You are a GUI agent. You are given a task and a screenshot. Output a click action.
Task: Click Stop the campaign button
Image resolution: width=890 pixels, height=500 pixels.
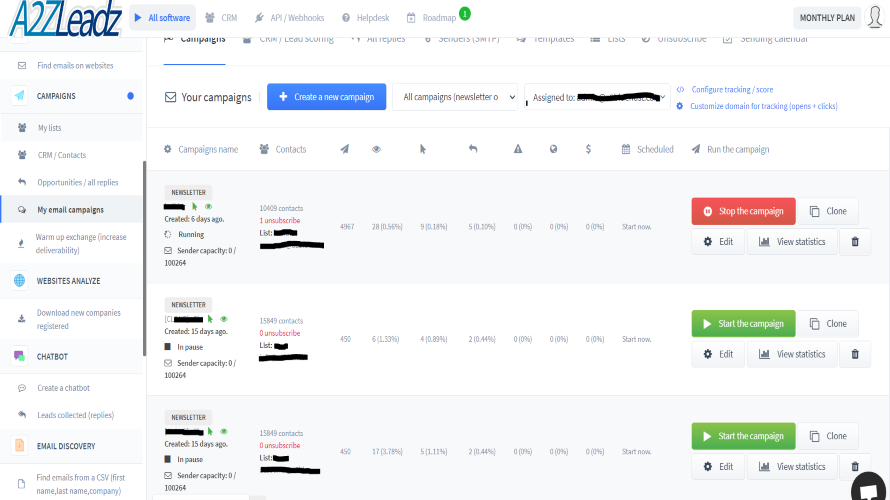click(744, 211)
